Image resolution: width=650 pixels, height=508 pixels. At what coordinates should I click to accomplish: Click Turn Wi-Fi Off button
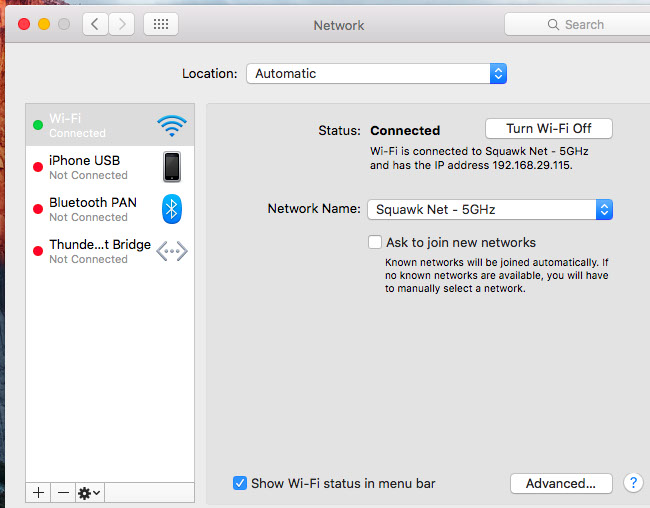pos(548,129)
